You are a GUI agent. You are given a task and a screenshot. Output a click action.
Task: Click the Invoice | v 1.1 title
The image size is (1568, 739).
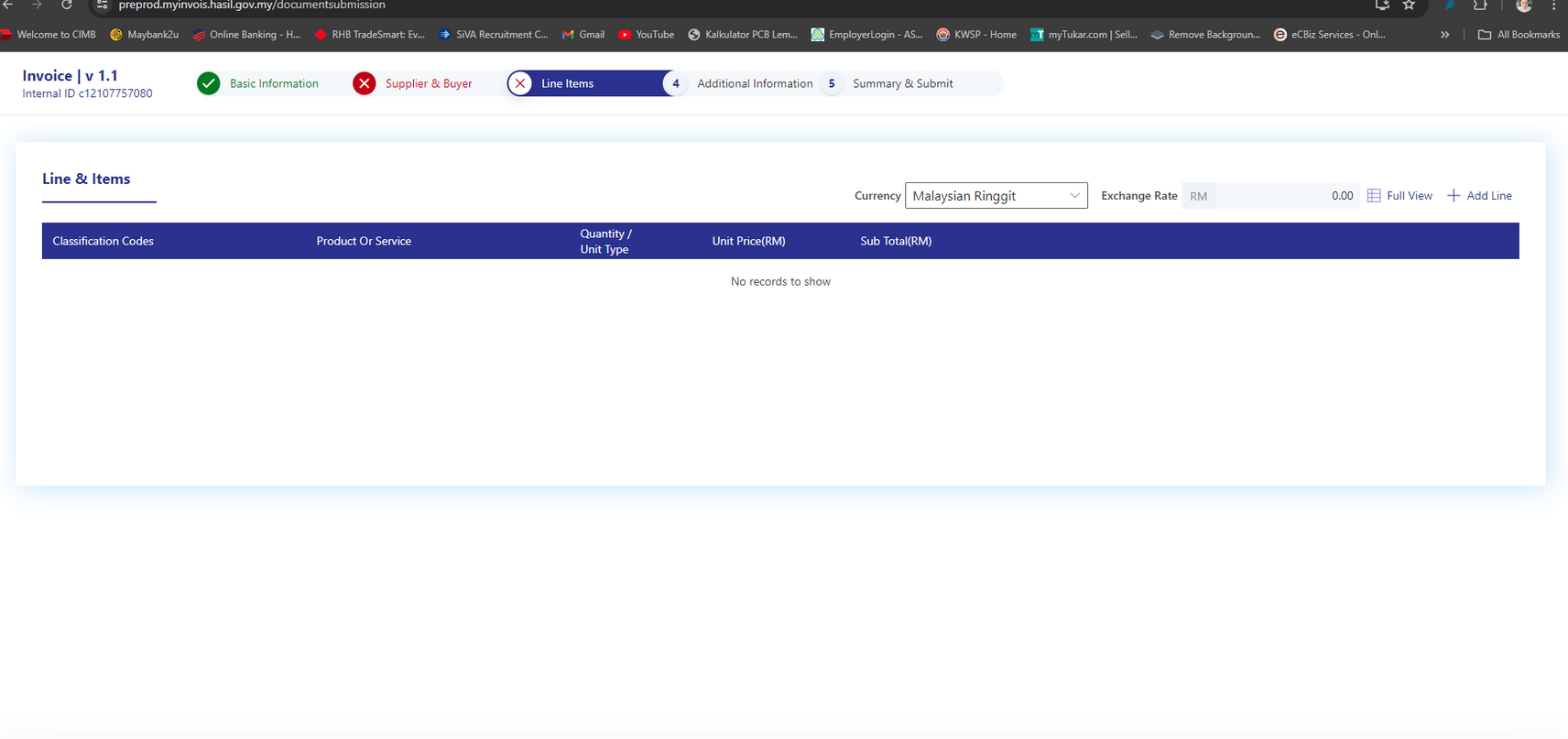pos(71,76)
